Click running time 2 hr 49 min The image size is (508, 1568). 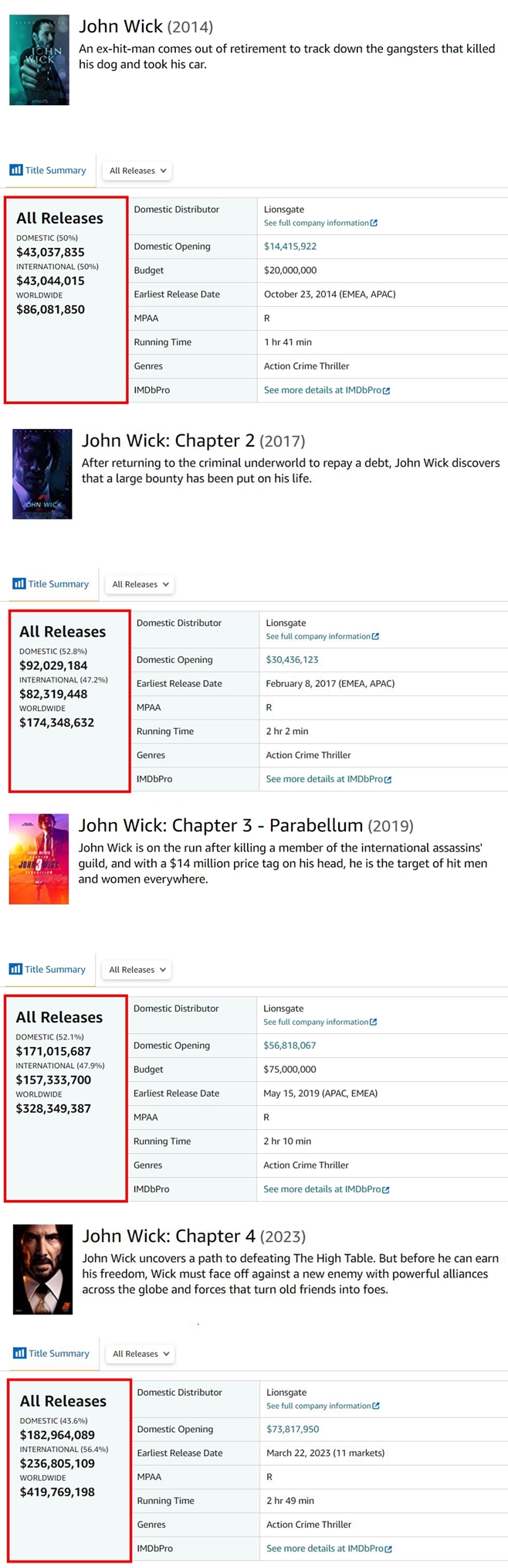(290, 1502)
